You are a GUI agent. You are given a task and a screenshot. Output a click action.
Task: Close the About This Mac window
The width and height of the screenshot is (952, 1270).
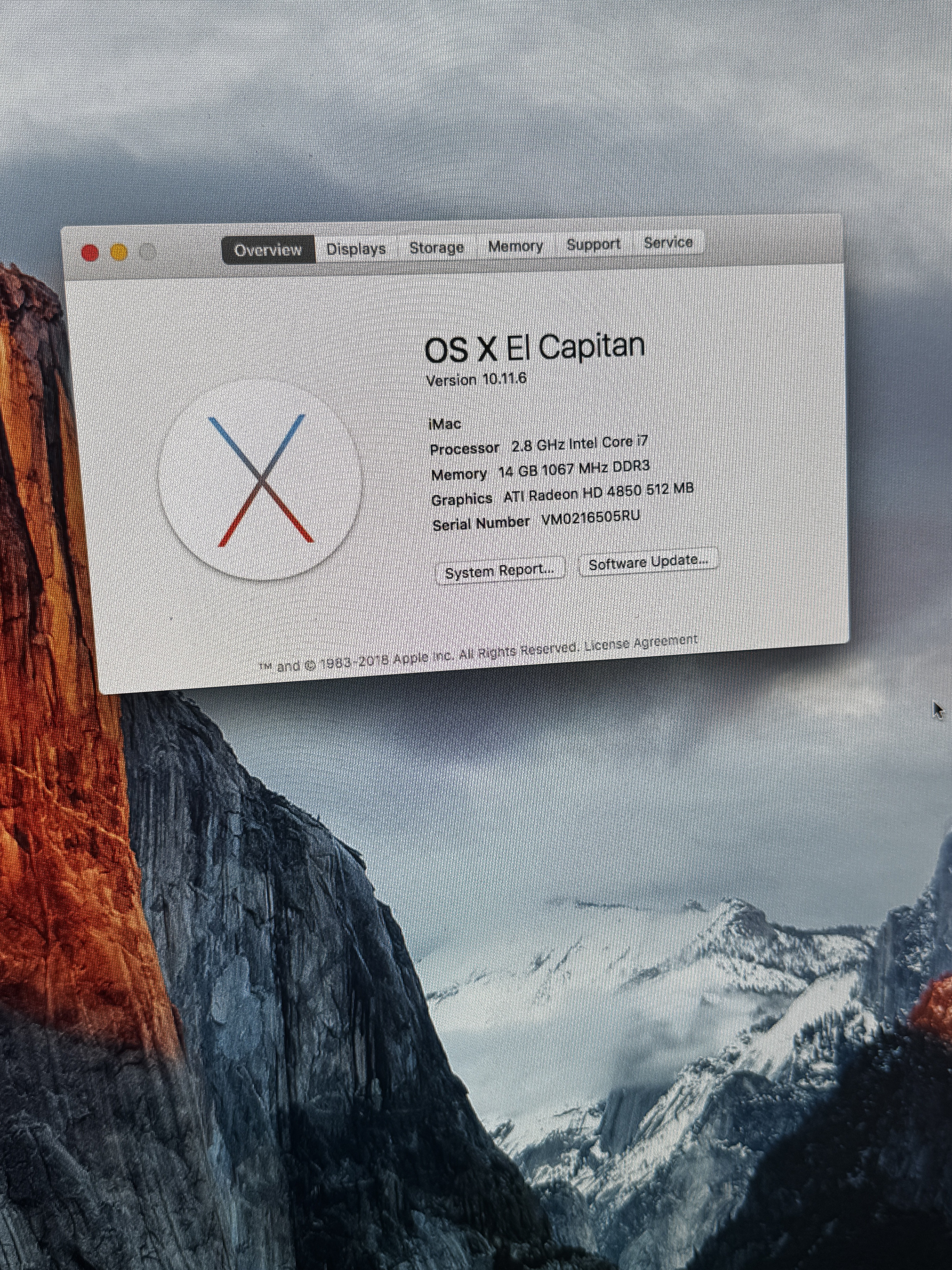[90, 253]
